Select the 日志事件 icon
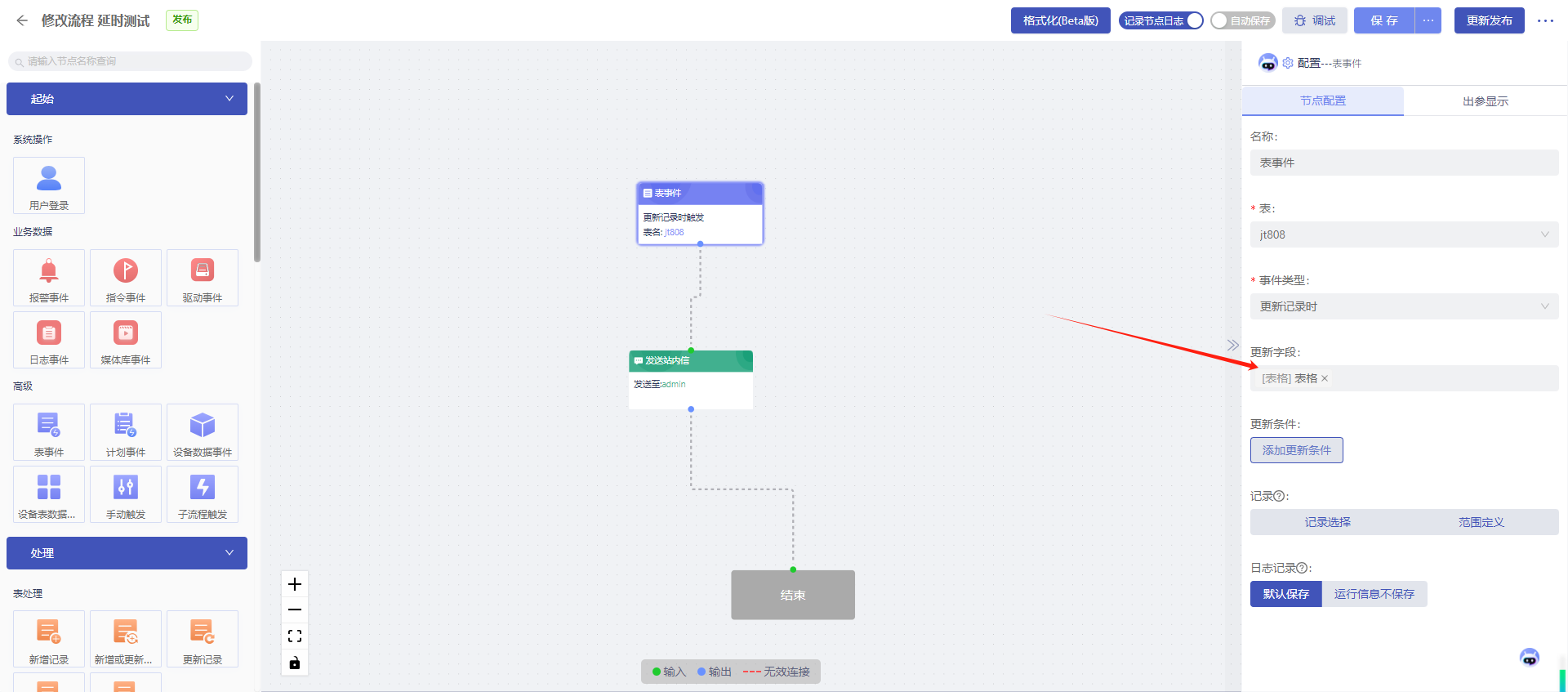The width and height of the screenshot is (1568, 692). click(49, 333)
